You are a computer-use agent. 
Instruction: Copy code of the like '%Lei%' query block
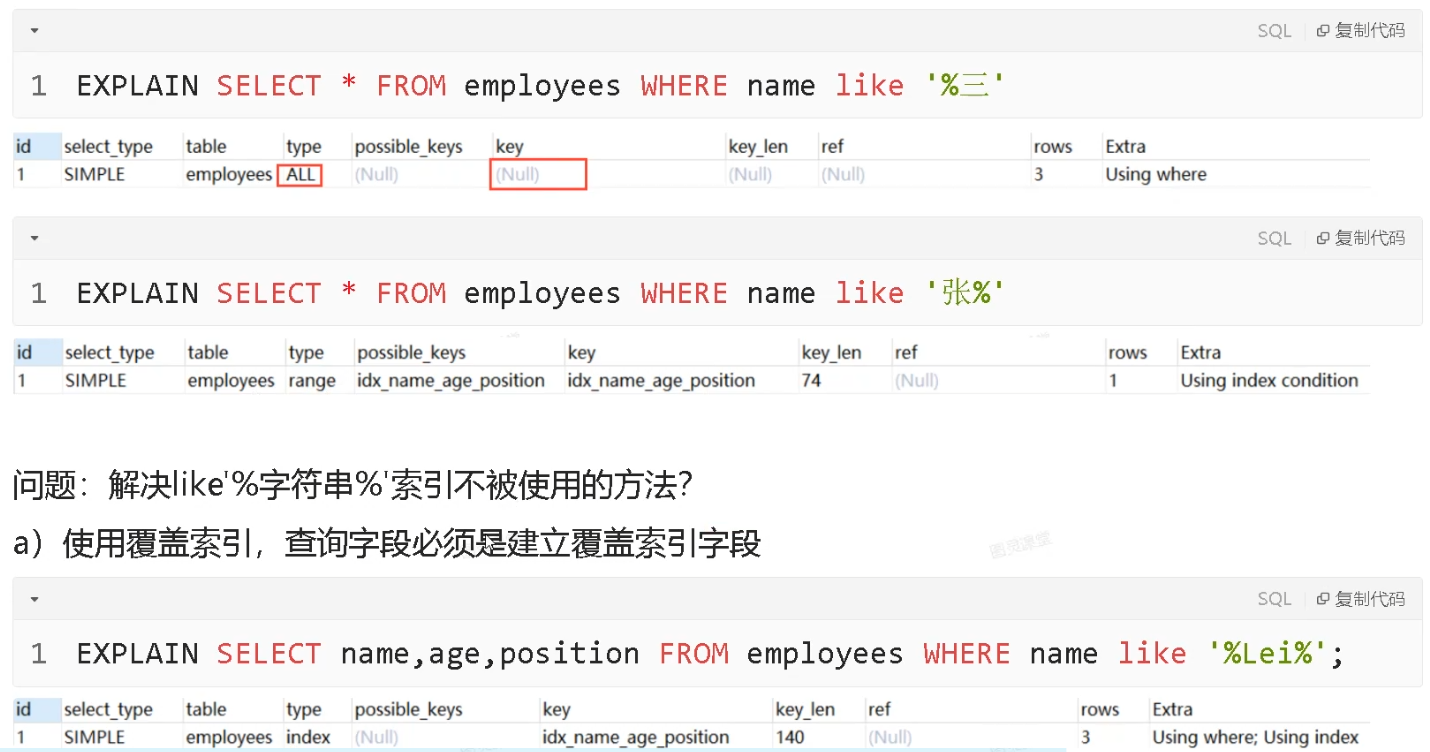click(x=1360, y=599)
